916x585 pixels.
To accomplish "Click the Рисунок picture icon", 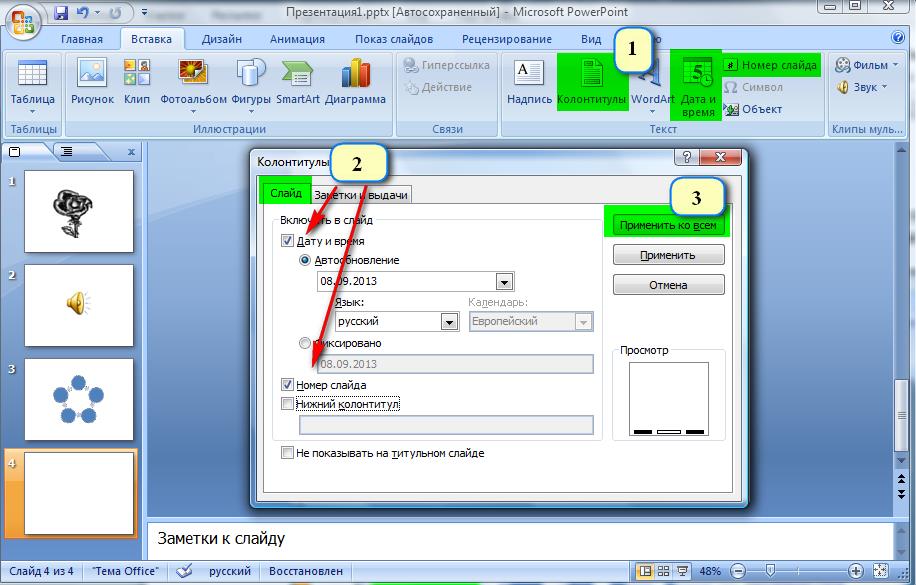I will pyautogui.click(x=92, y=73).
